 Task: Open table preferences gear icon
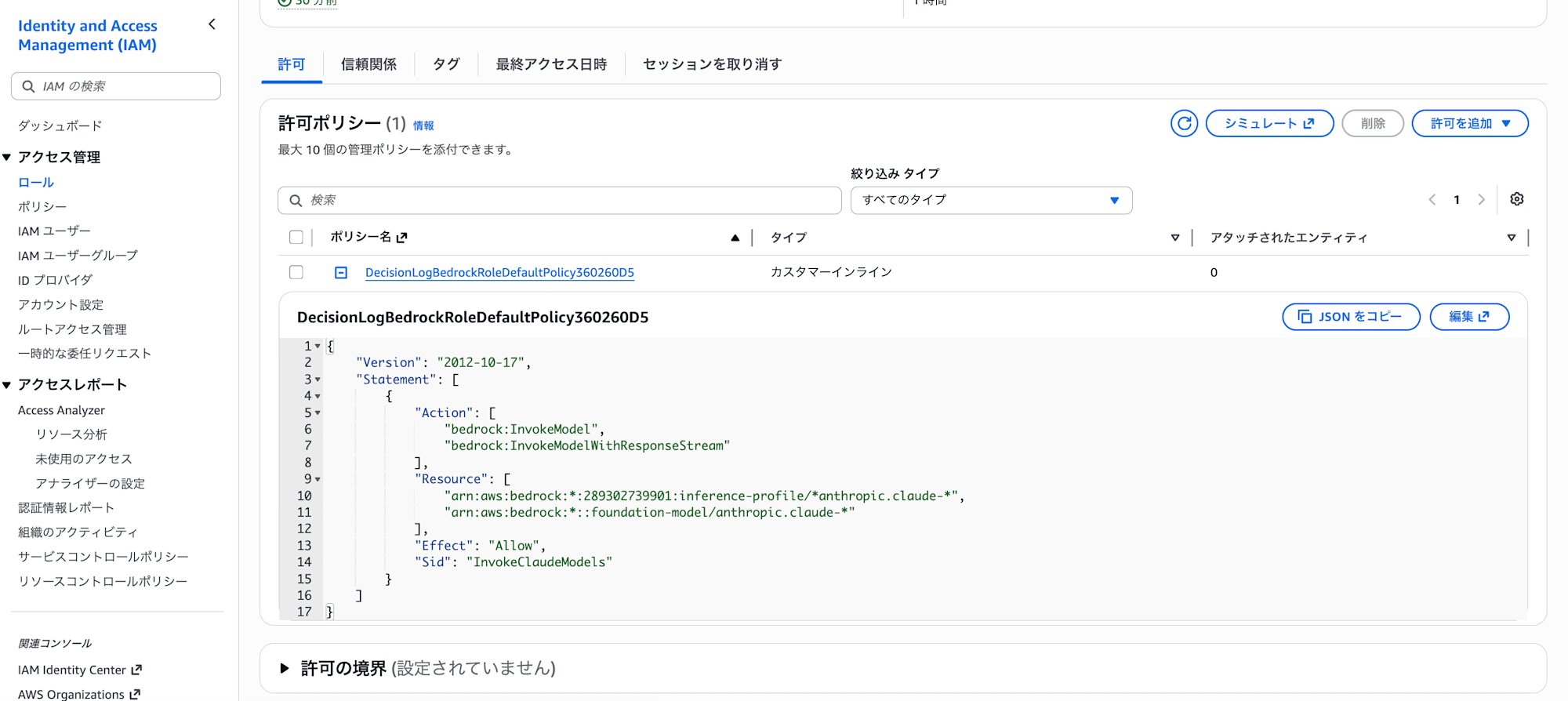[x=1517, y=199]
